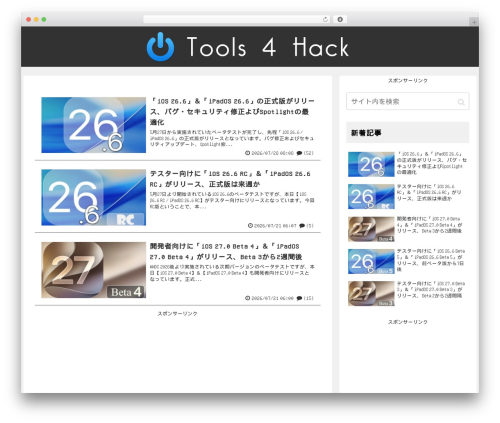The image size is (500, 423).
Task: Open the iOS 26.6 RC article thumbnail
Action: coord(94,197)
